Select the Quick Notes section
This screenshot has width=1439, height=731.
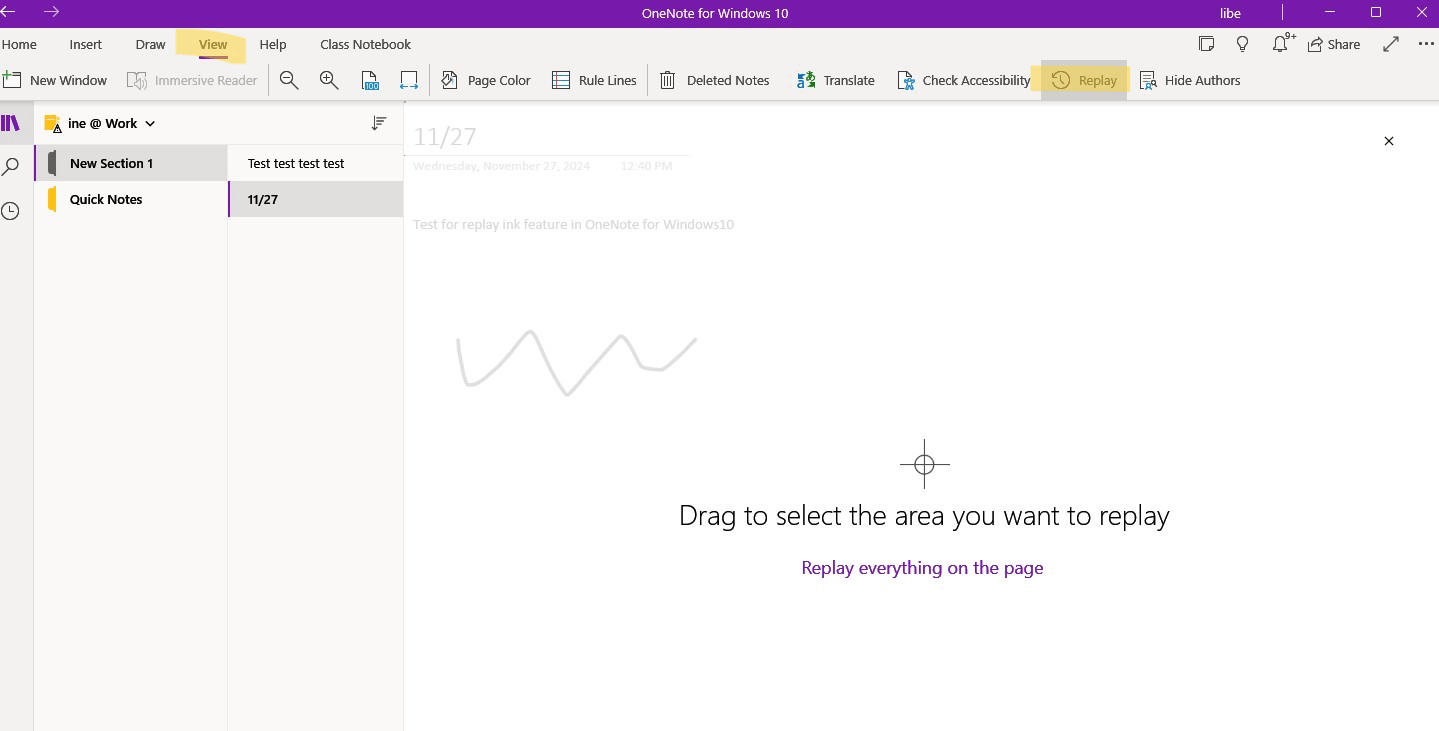[x=131, y=199]
